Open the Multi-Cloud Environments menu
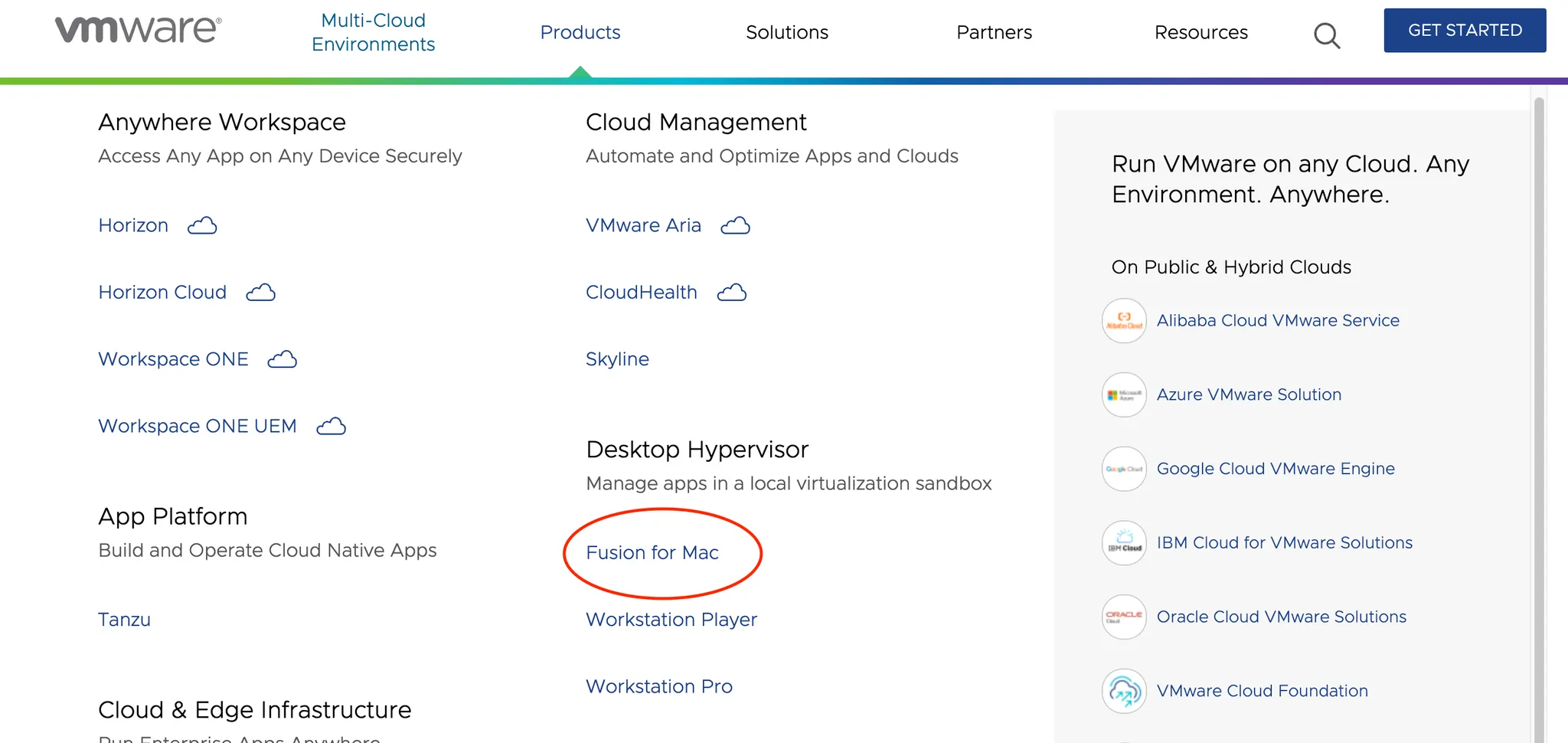This screenshot has width=1568, height=743. coord(373,32)
